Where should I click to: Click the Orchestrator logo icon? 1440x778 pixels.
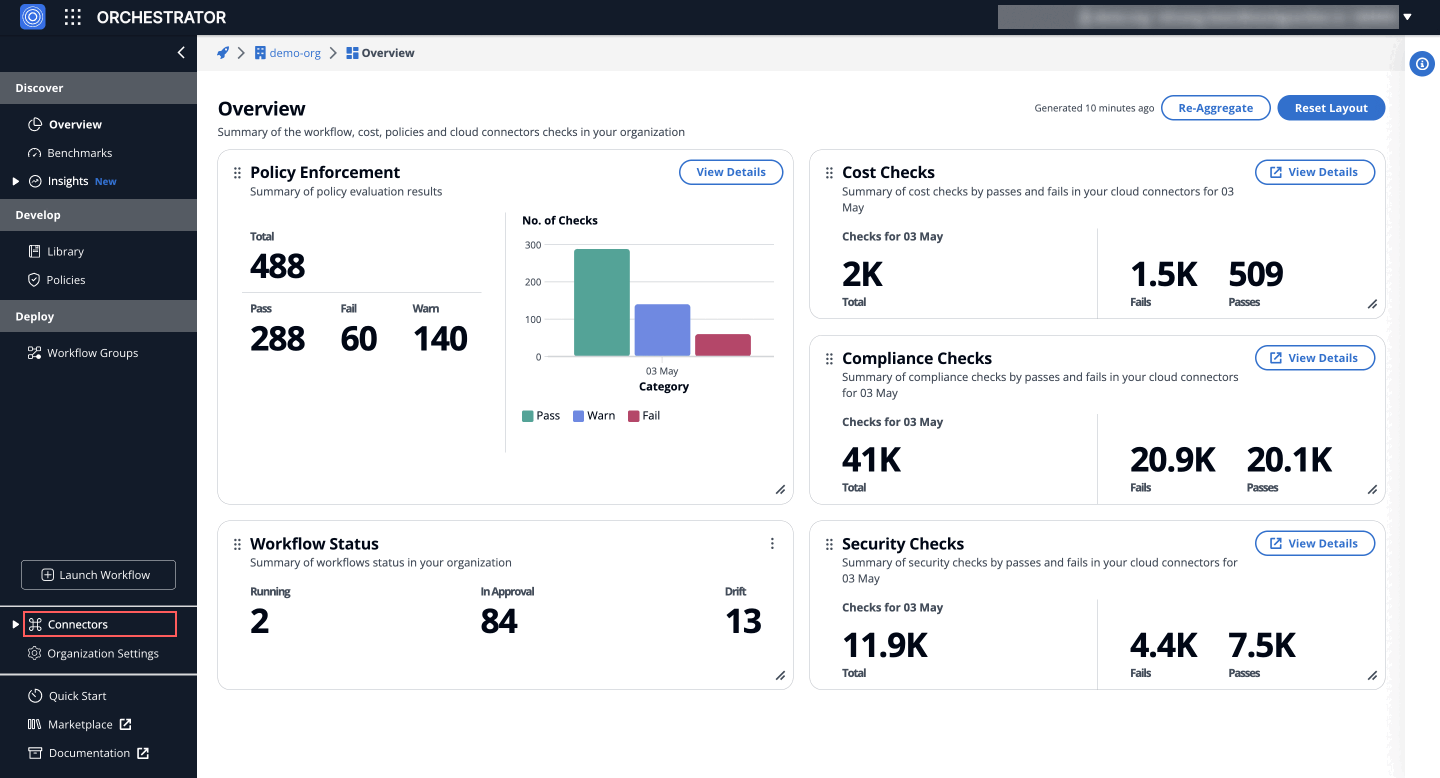pos(33,17)
